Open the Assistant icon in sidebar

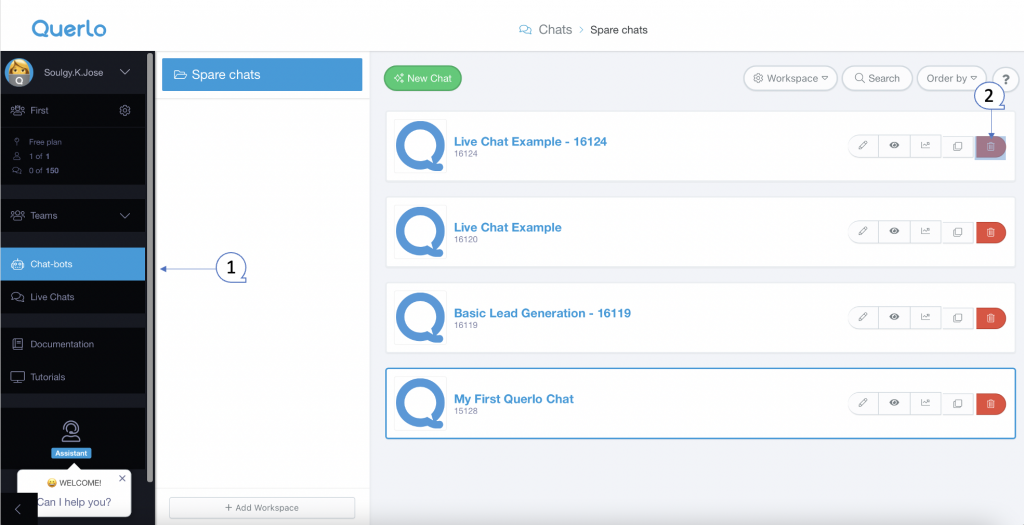pyautogui.click(x=71, y=432)
